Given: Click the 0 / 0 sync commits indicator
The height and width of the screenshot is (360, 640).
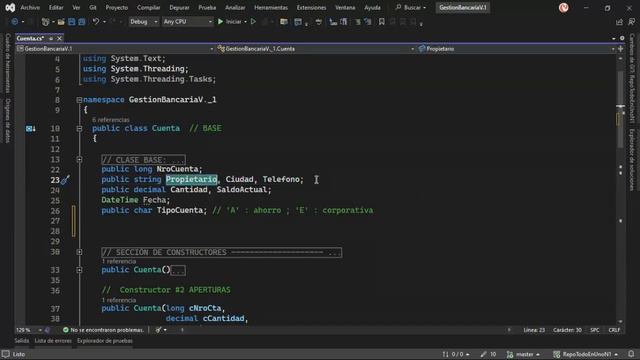Looking at the screenshot, I should 456,354.
